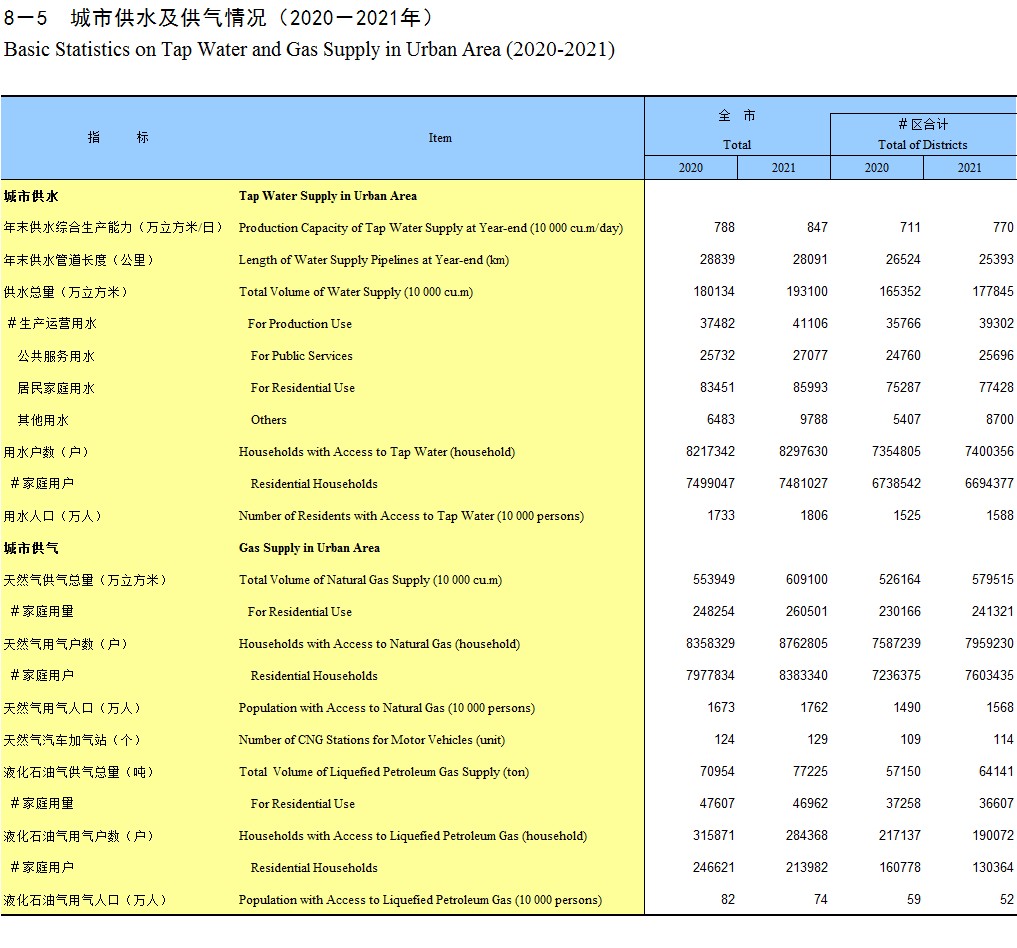Click the cell containing 82
The image size is (1017, 948).
coord(728,899)
